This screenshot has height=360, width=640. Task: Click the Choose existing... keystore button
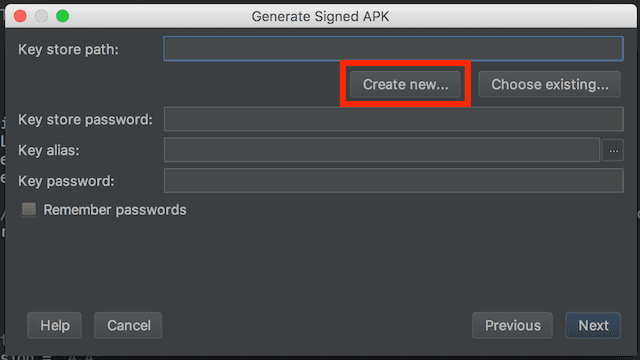549,84
